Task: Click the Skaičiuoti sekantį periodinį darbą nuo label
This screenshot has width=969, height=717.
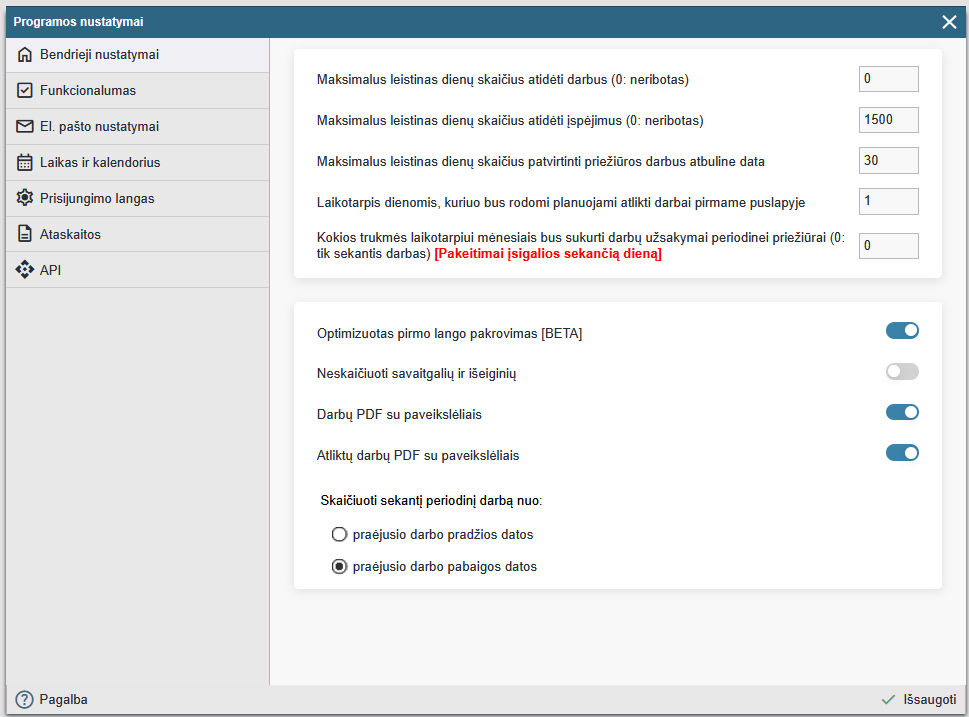Action: (431, 501)
